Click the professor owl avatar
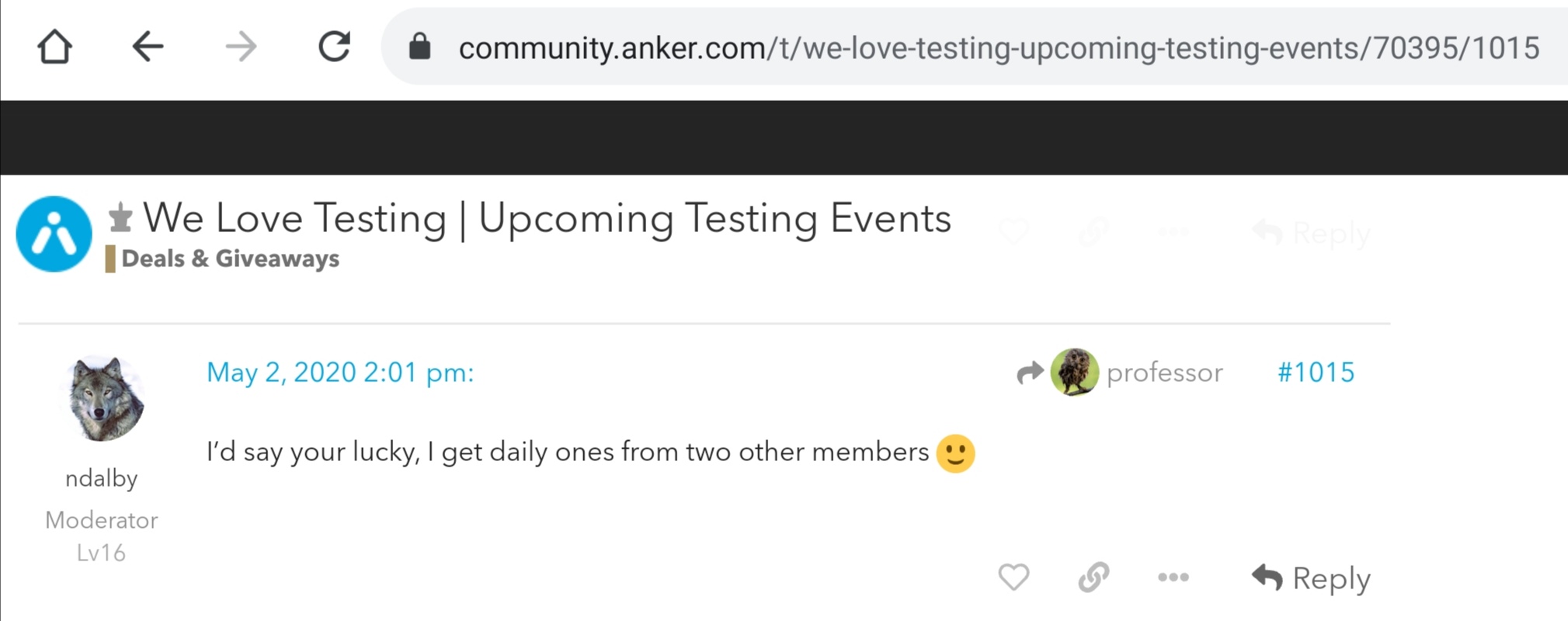The height and width of the screenshot is (621, 1568). click(1074, 372)
